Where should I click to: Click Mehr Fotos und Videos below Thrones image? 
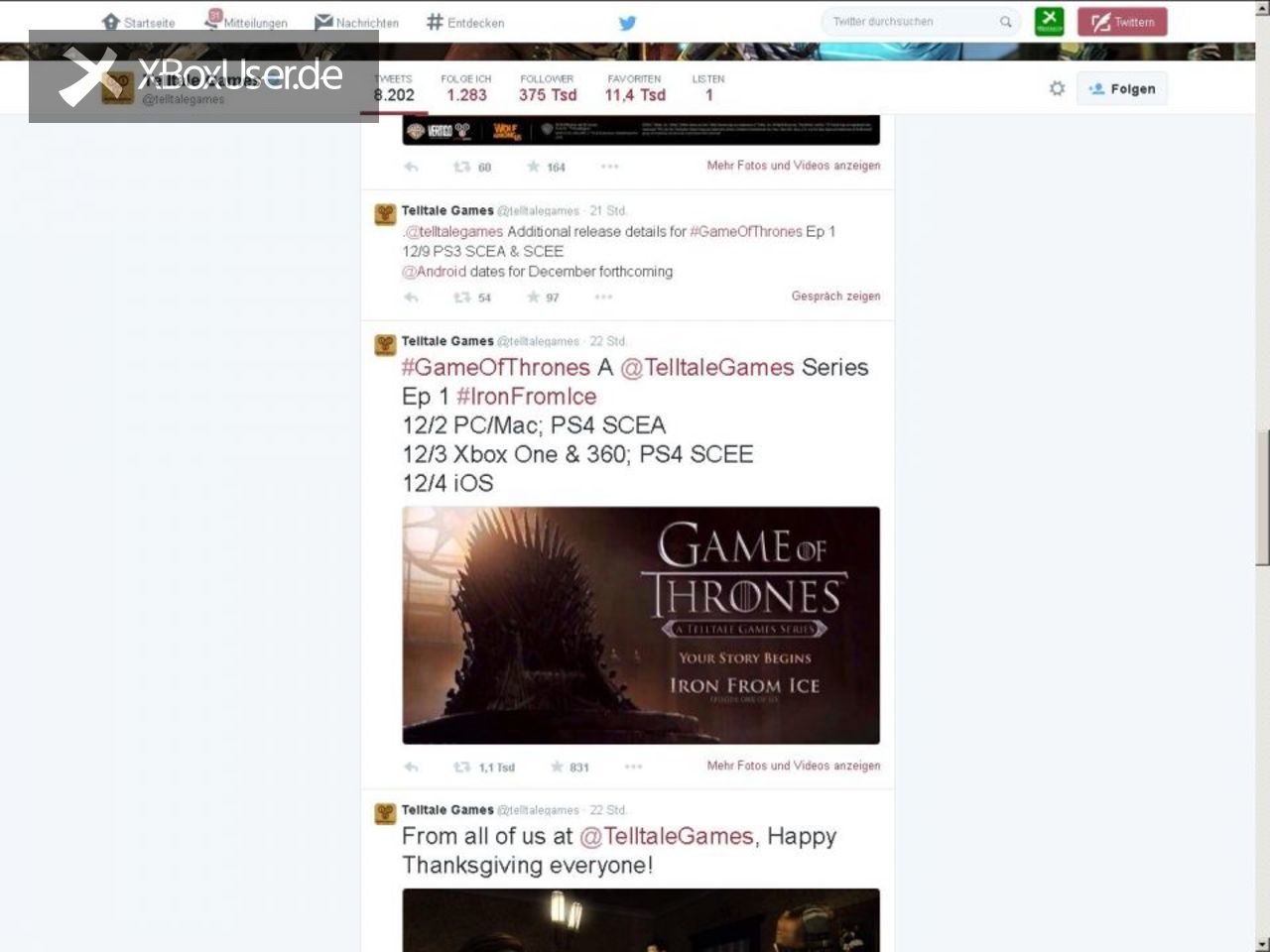793,766
